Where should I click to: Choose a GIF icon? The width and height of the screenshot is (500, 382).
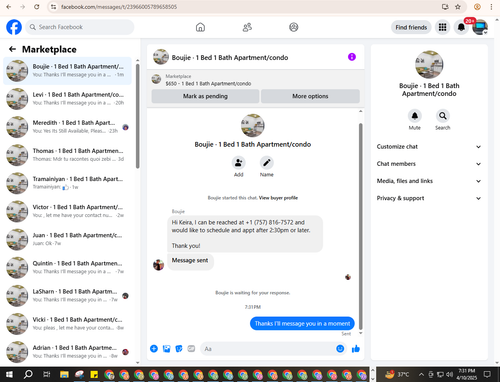point(191,349)
